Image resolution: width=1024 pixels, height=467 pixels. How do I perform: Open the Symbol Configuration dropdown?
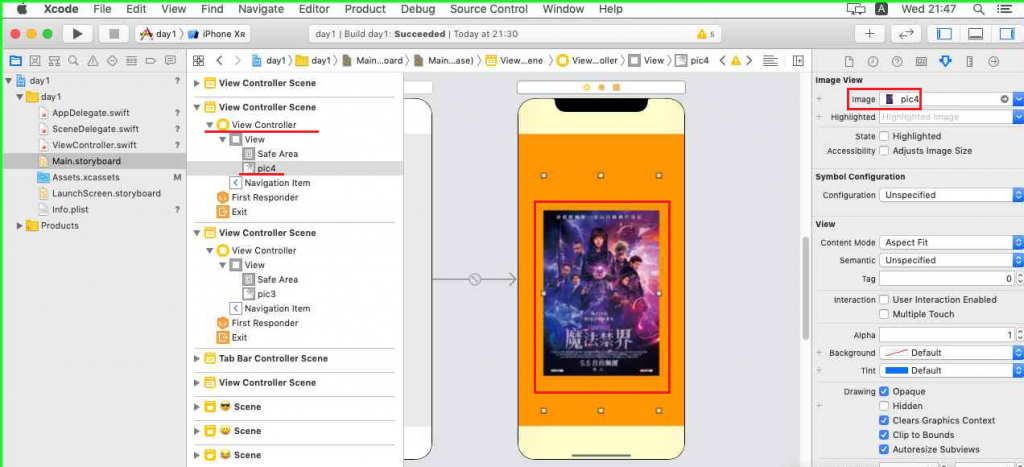click(951, 195)
